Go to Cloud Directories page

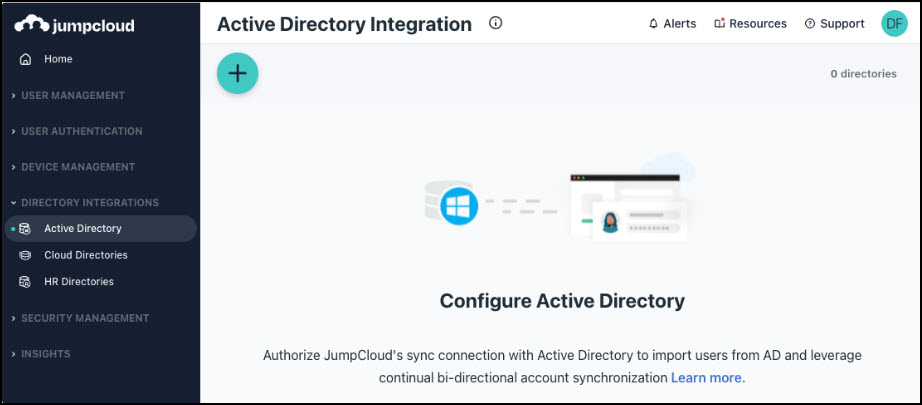[85, 256]
